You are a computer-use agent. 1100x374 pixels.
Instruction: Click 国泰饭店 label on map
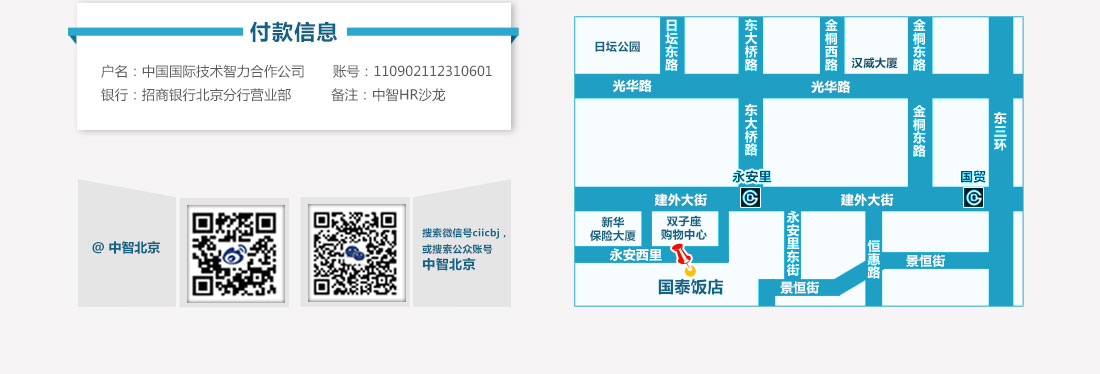pyautogui.click(x=691, y=288)
